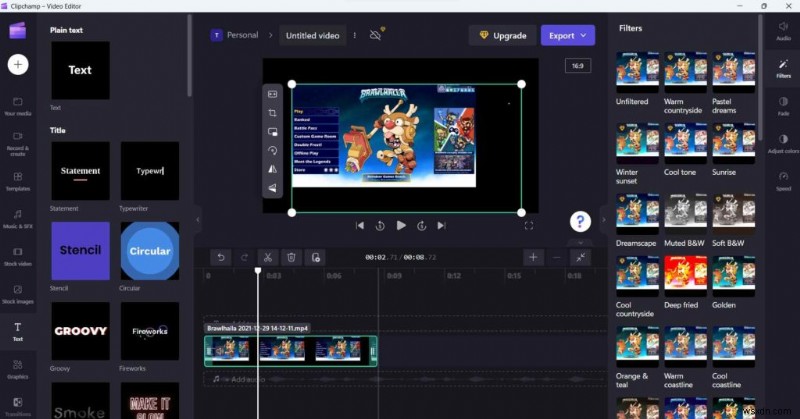Image resolution: width=800 pixels, height=419 pixels.
Task: Zoom in on the timeline
Action: coord(533,258)
